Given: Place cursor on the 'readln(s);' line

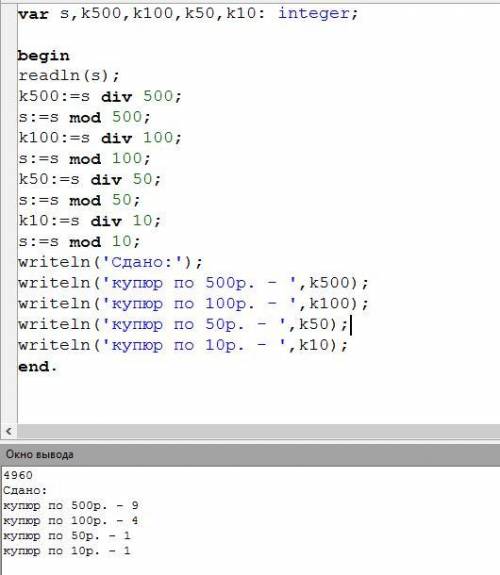Looking at the screenshot, I should 69,76.
